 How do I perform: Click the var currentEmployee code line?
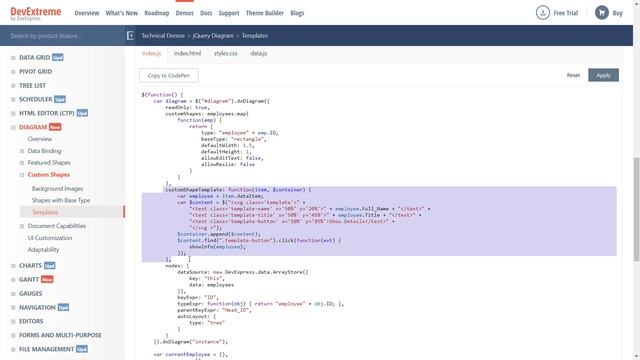[x=191, y=355]
